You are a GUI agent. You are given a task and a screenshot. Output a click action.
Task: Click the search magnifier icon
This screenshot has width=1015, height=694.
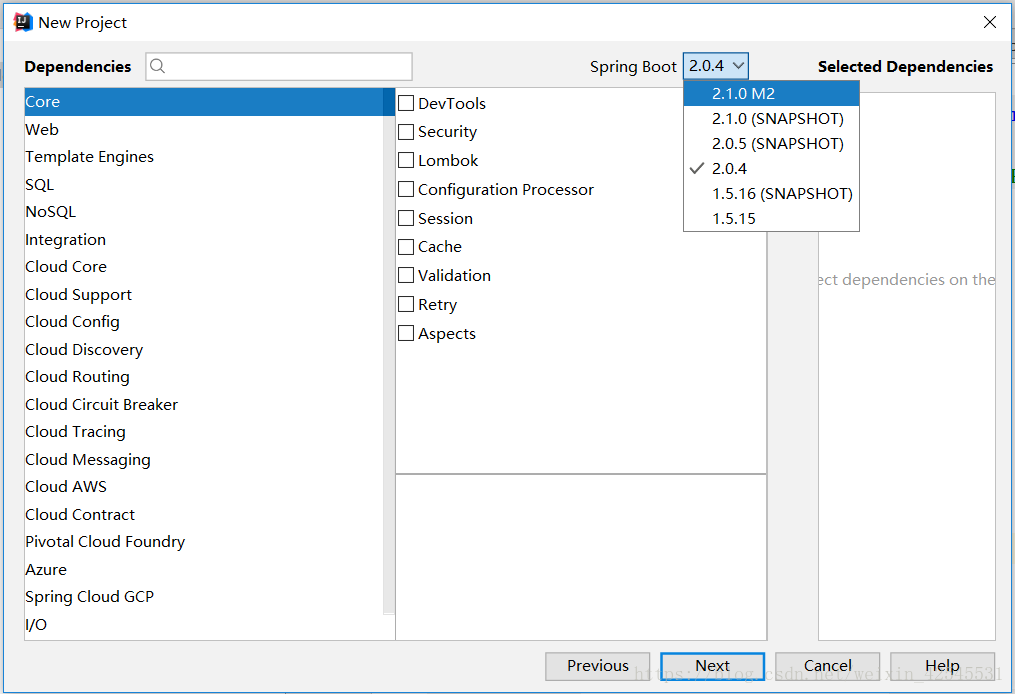pyautogui.click(x=157, y=66)
